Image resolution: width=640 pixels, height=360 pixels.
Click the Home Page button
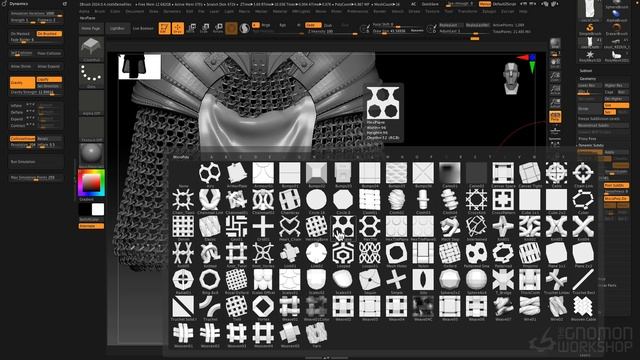point(91,29)
